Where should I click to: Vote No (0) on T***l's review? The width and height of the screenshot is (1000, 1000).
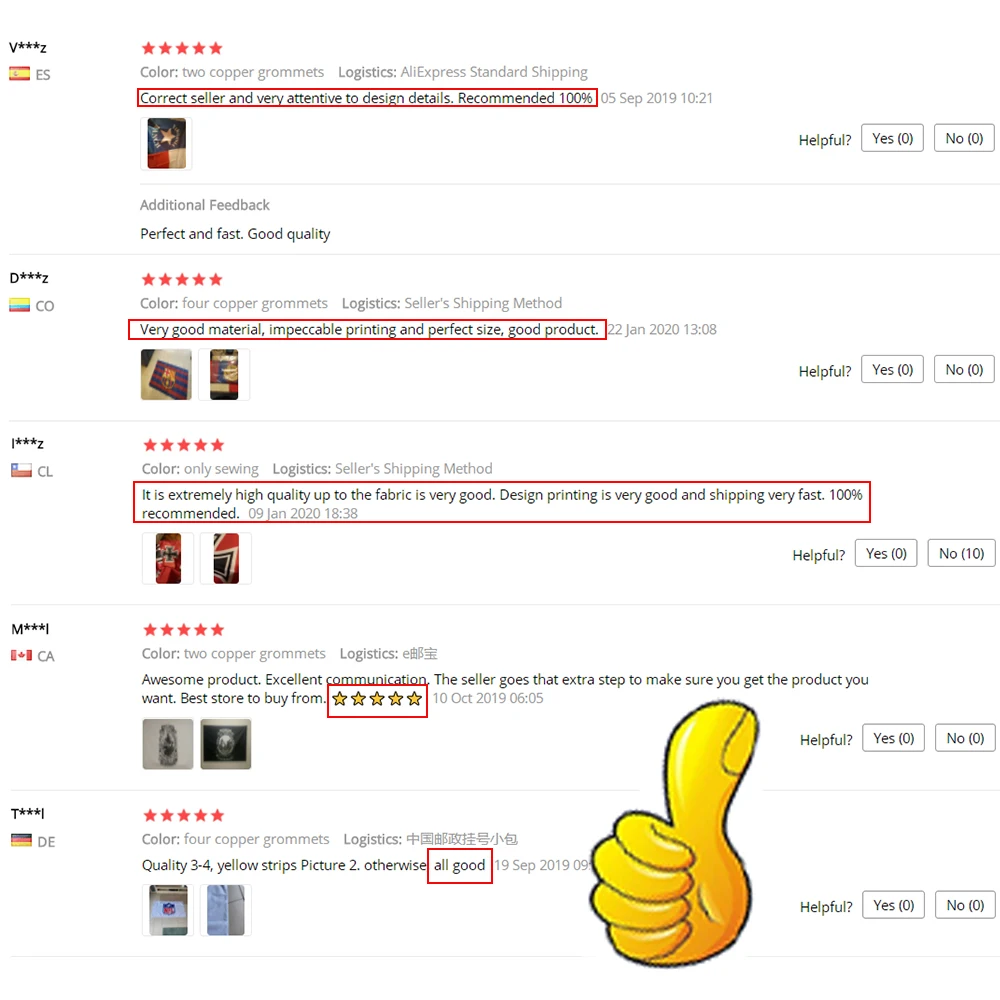(965, 905)
